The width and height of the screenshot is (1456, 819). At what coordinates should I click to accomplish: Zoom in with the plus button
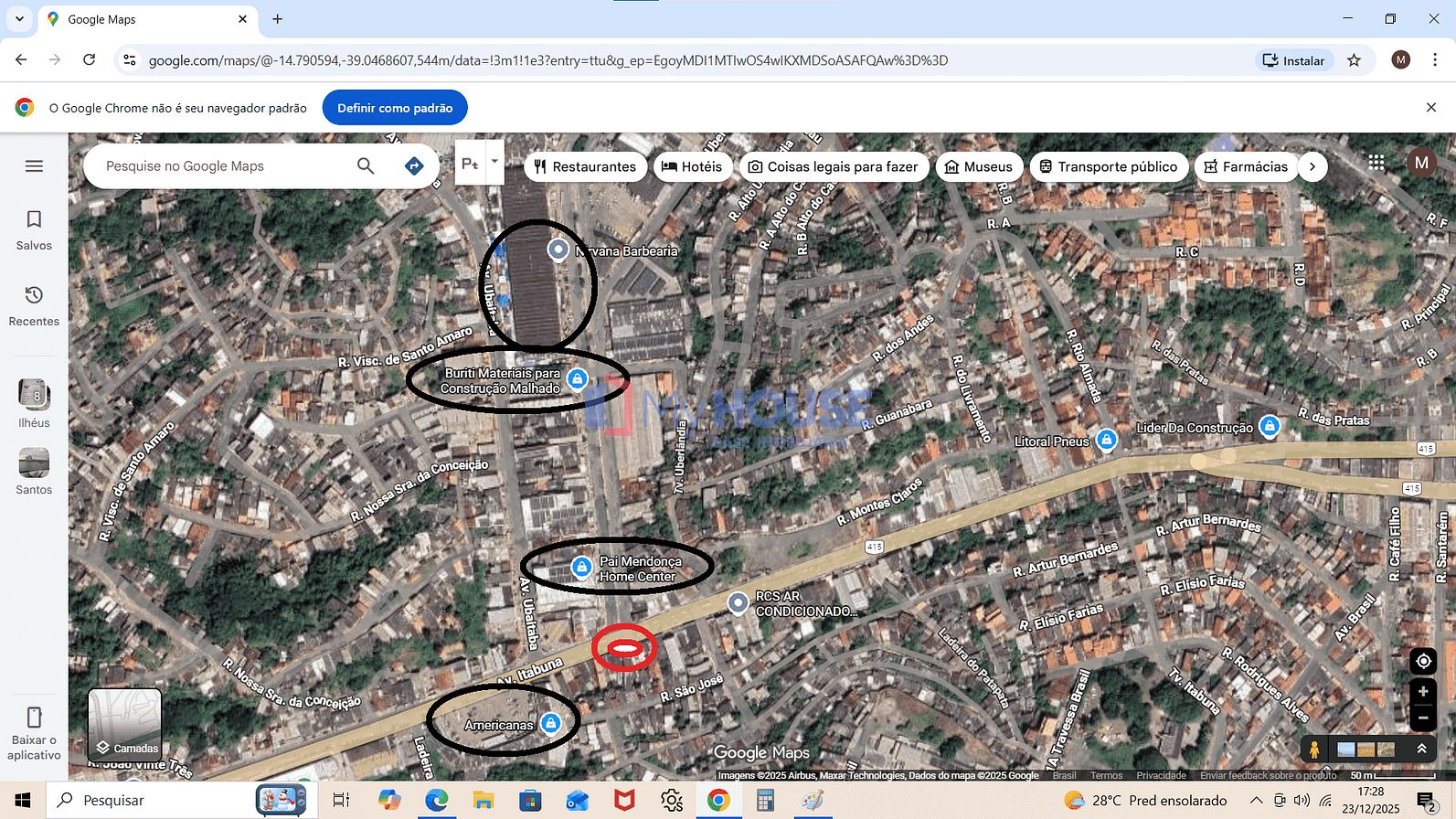pyautogui.click(x=1423, y=692)
